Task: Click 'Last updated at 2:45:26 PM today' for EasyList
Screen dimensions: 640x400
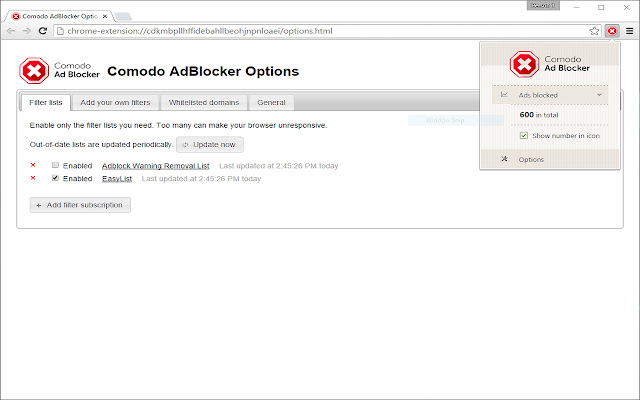Action: coord(201,178)
